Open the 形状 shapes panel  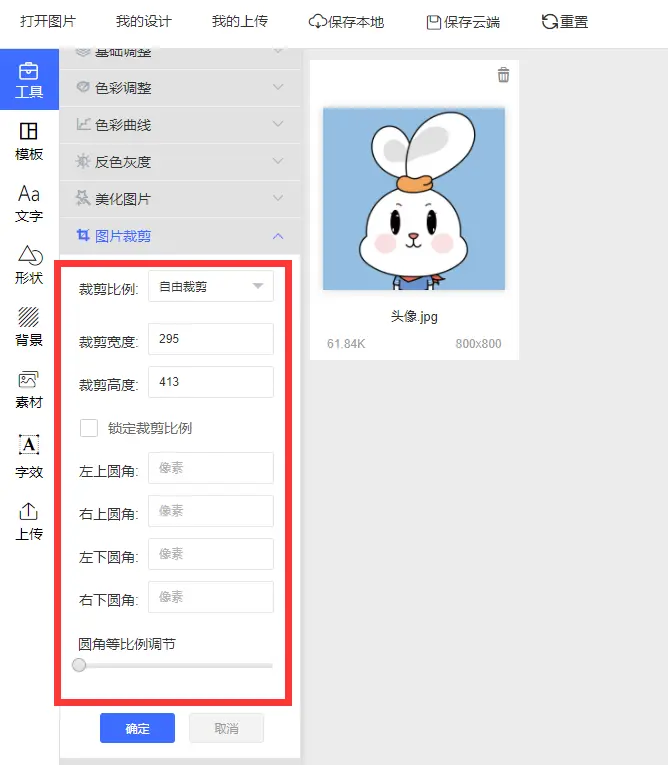point(29,265)
